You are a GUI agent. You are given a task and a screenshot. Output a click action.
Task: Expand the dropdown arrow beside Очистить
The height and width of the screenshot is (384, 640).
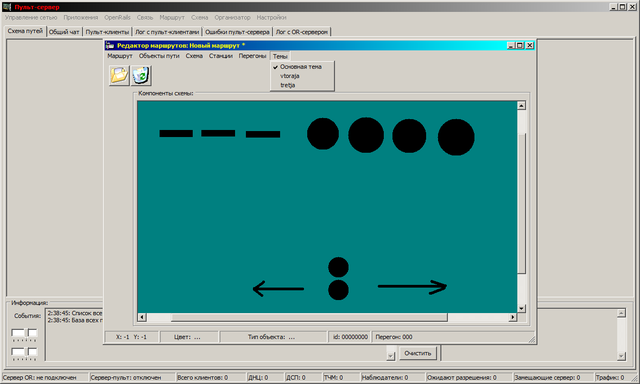tap(391, 356)
